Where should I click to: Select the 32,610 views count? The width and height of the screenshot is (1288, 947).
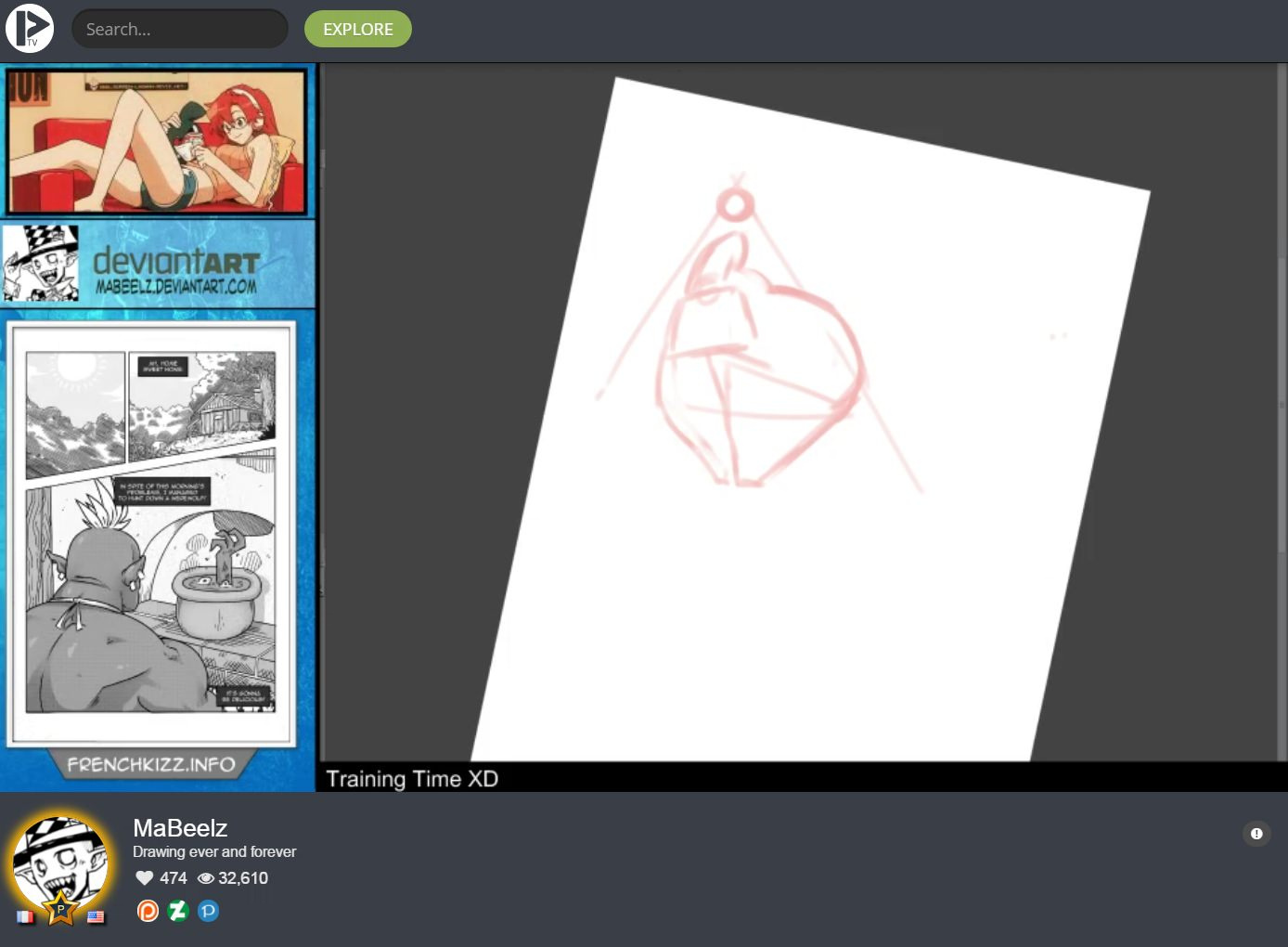(243, 878)
